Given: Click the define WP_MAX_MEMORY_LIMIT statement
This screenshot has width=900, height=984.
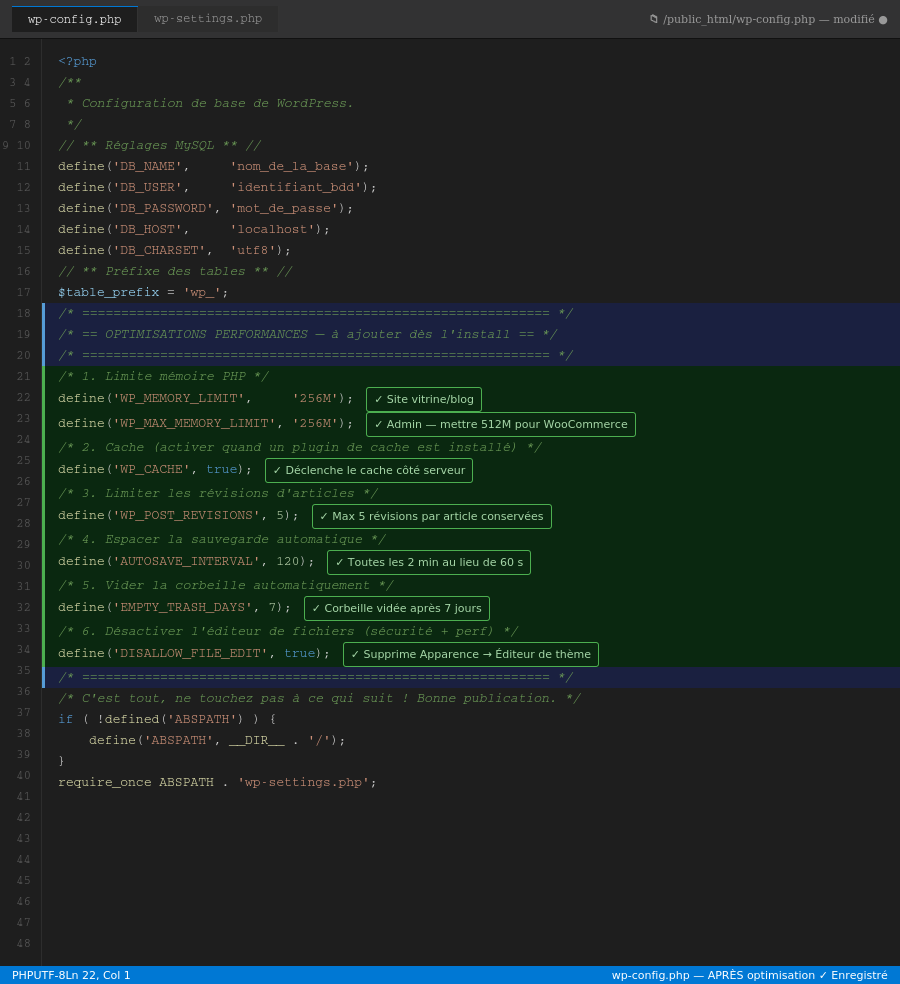Looking at the screenshot, I should [x=205, y=424].
